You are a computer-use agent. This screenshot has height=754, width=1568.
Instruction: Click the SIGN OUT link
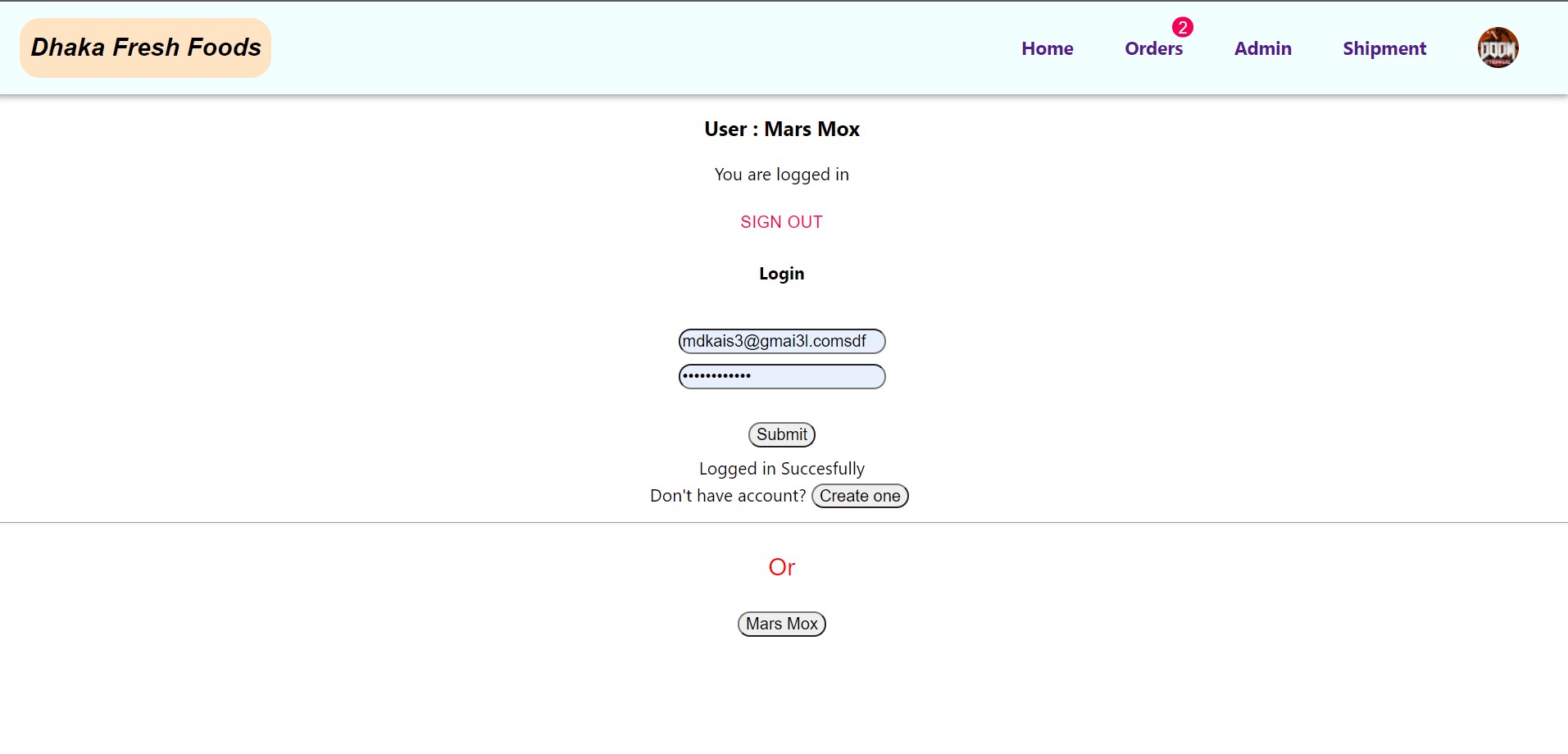click(780, 221)
